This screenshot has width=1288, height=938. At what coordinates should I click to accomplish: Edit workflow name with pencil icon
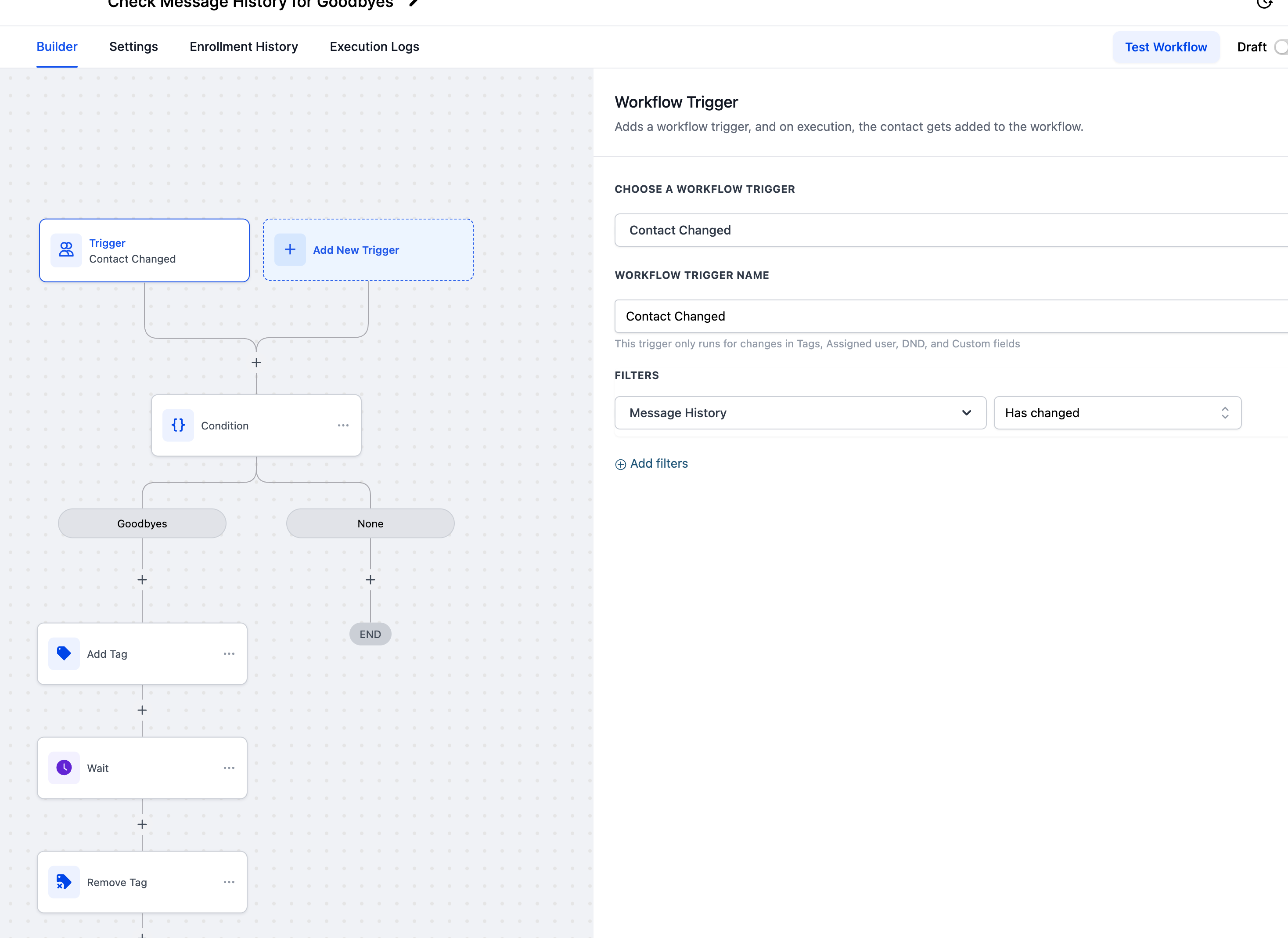click(x=414, y=4)
